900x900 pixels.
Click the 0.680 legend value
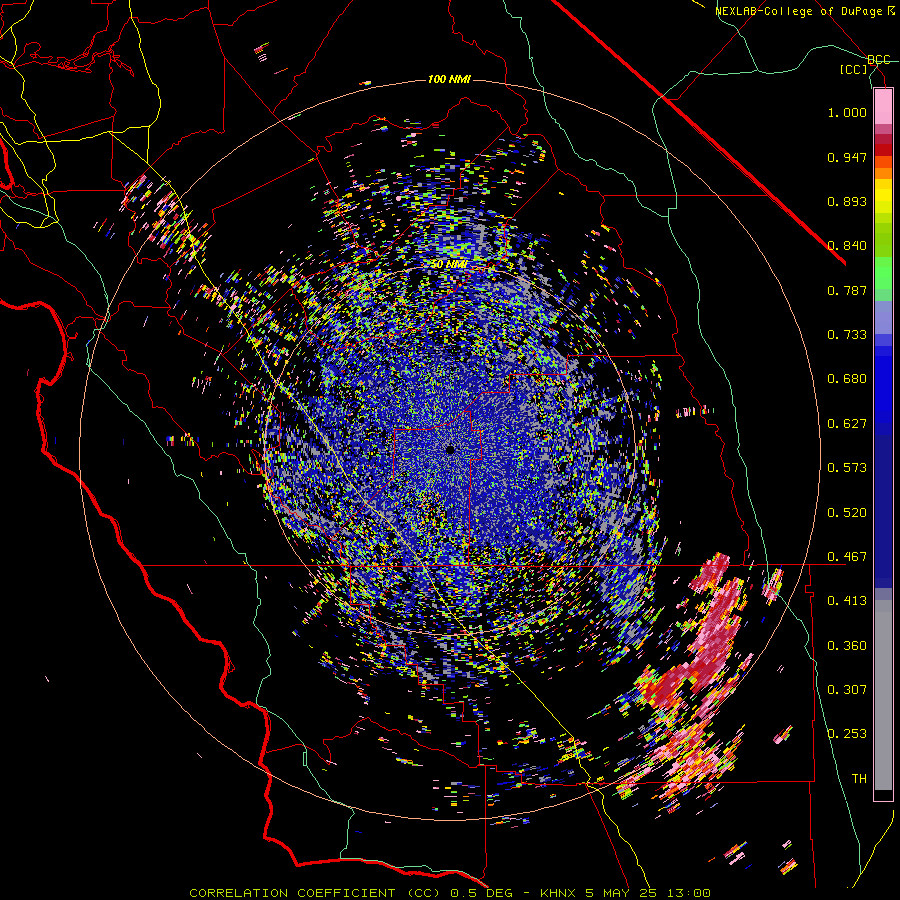847,379
